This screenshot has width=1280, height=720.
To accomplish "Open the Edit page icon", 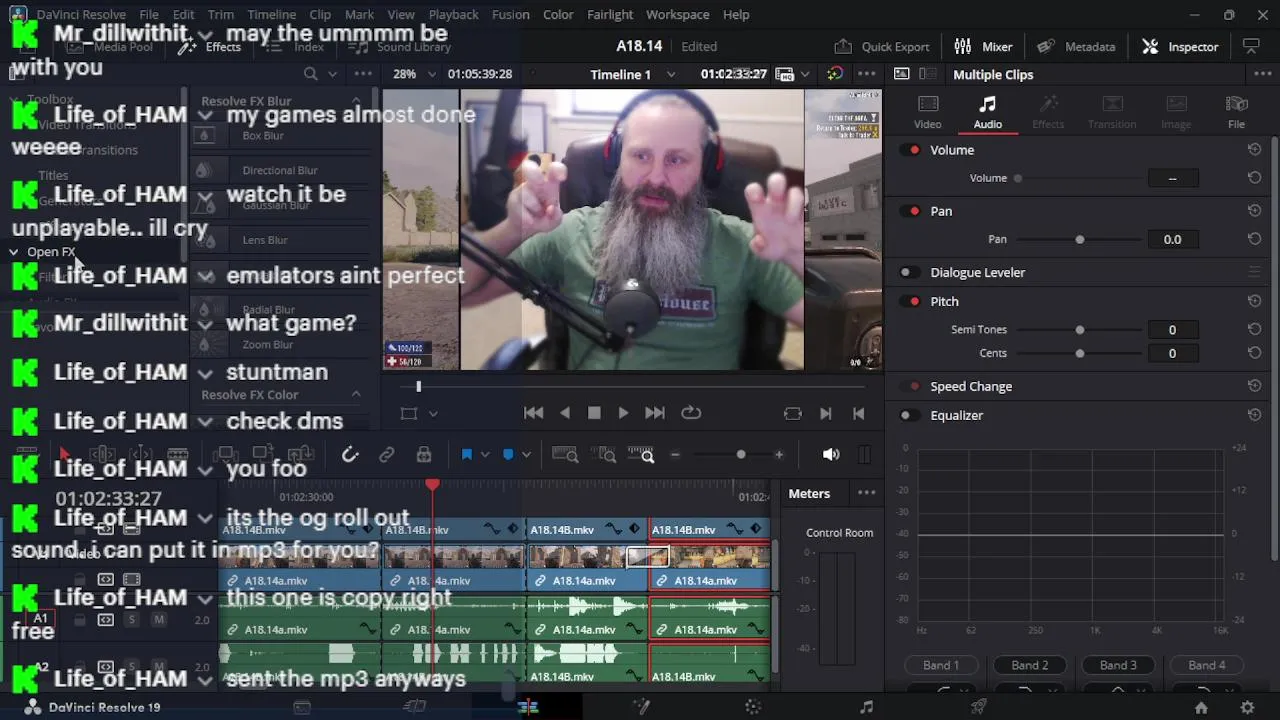I will click(x=528, y=707).
